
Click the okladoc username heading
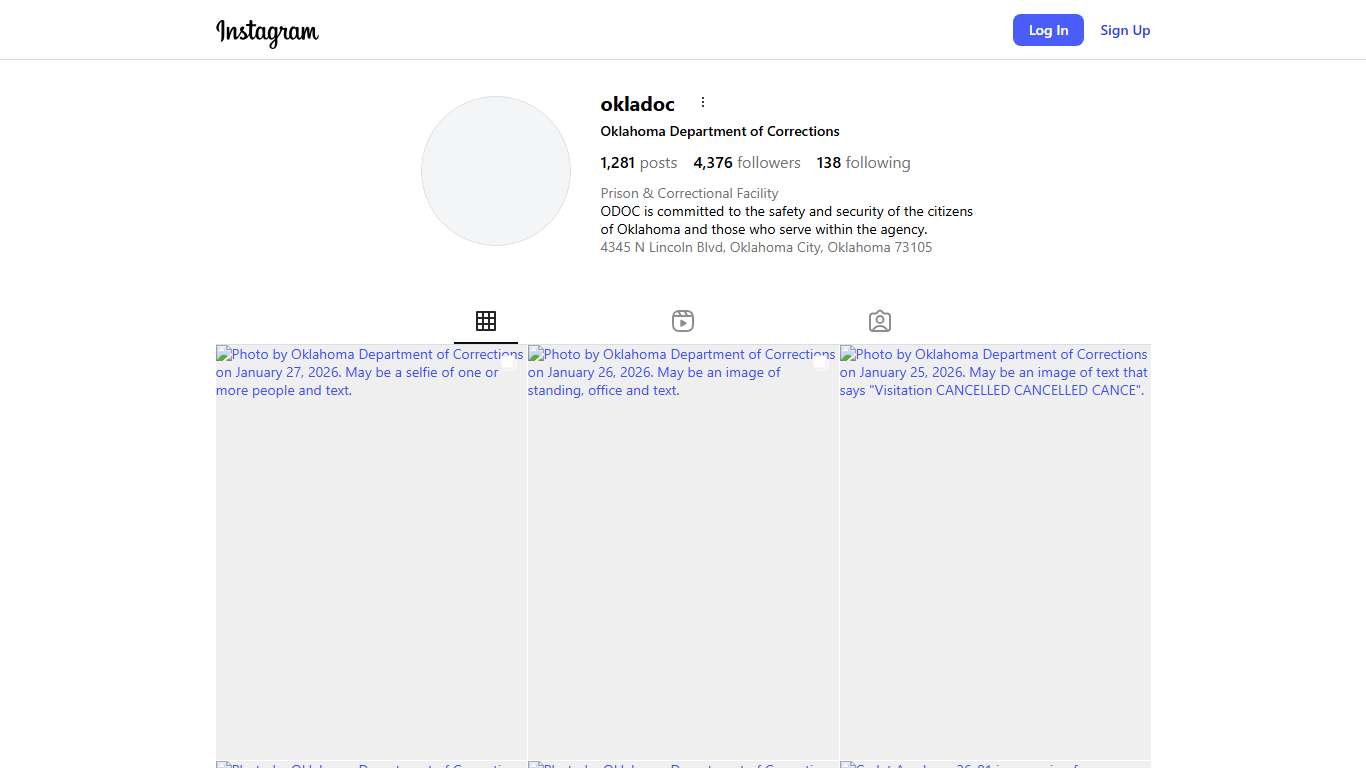[637, 104]
